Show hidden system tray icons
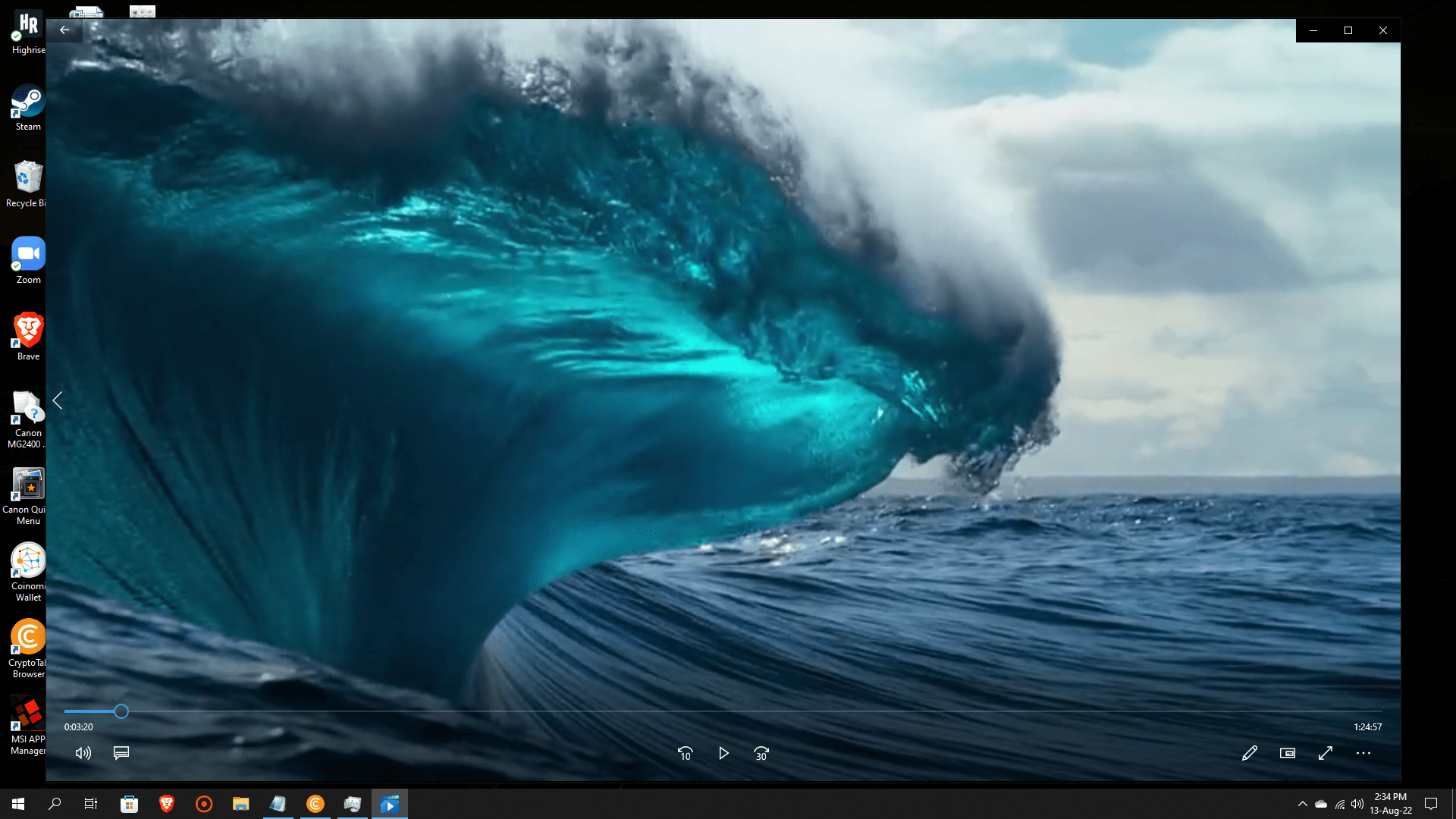Screen dimensions: 1456x819 pos(1303,804)
